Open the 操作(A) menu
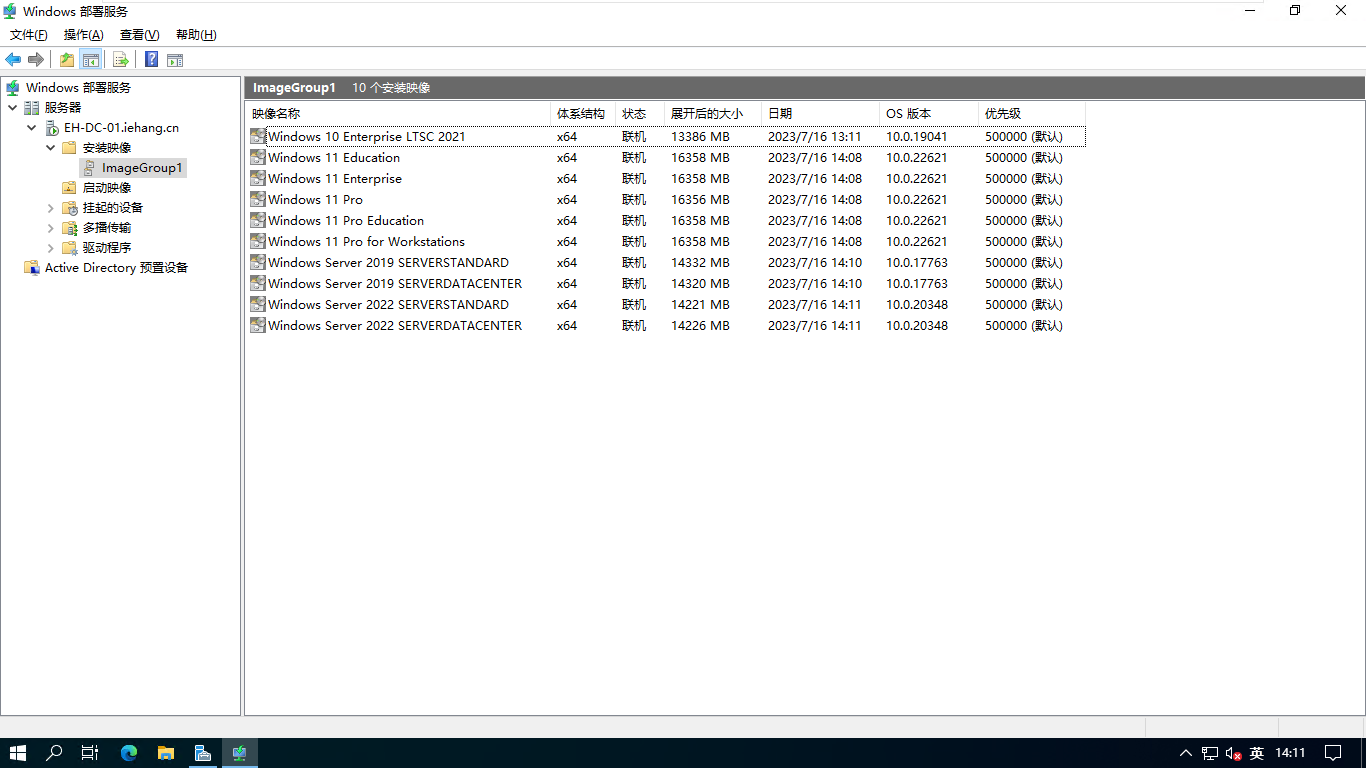The image size is (1366, 768). point(83,35)
